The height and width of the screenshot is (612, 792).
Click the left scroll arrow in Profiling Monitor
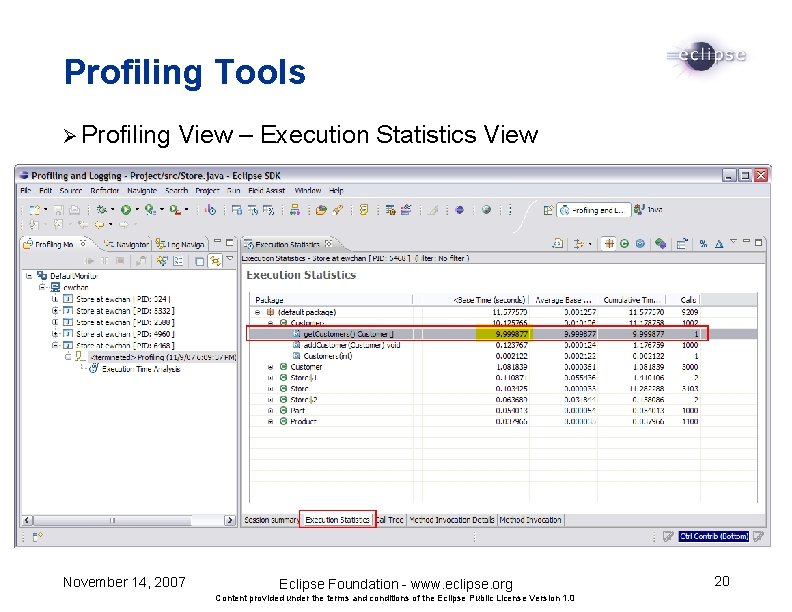tap(27, 520)
